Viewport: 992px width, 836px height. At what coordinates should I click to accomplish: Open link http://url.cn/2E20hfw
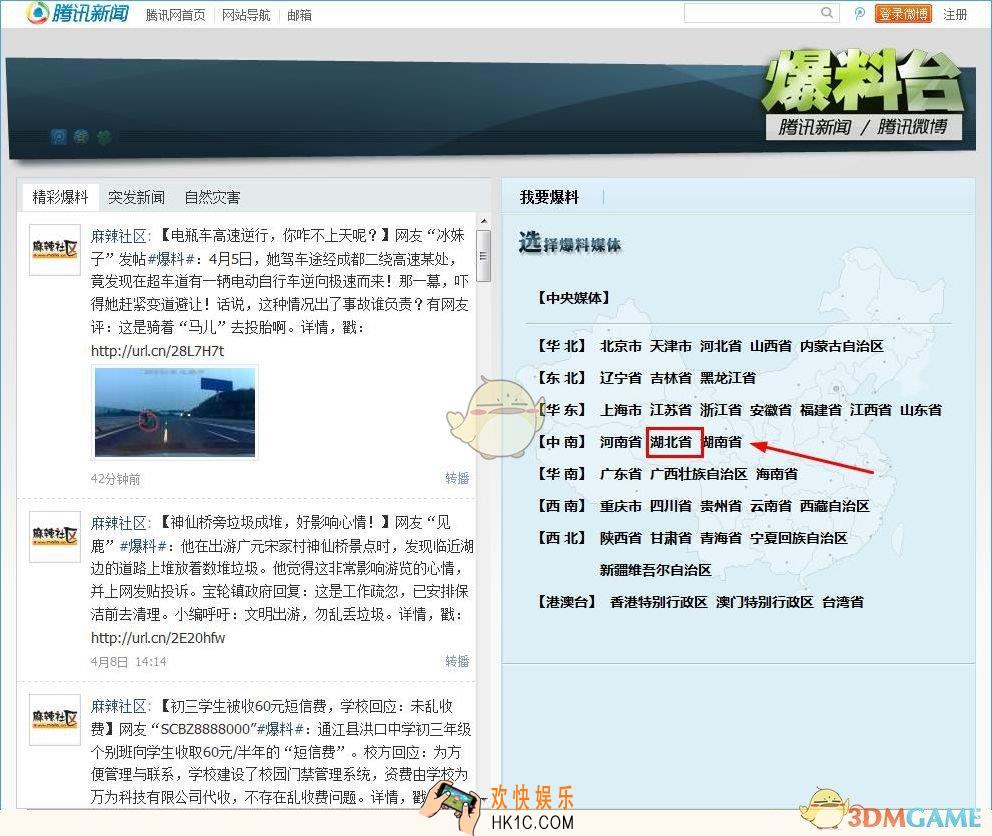[x=158, y=637]
